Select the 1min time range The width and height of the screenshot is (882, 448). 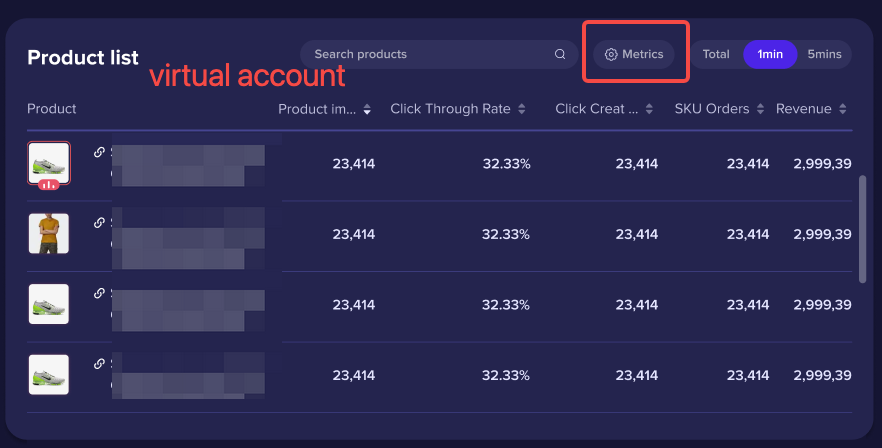[770, 54]
